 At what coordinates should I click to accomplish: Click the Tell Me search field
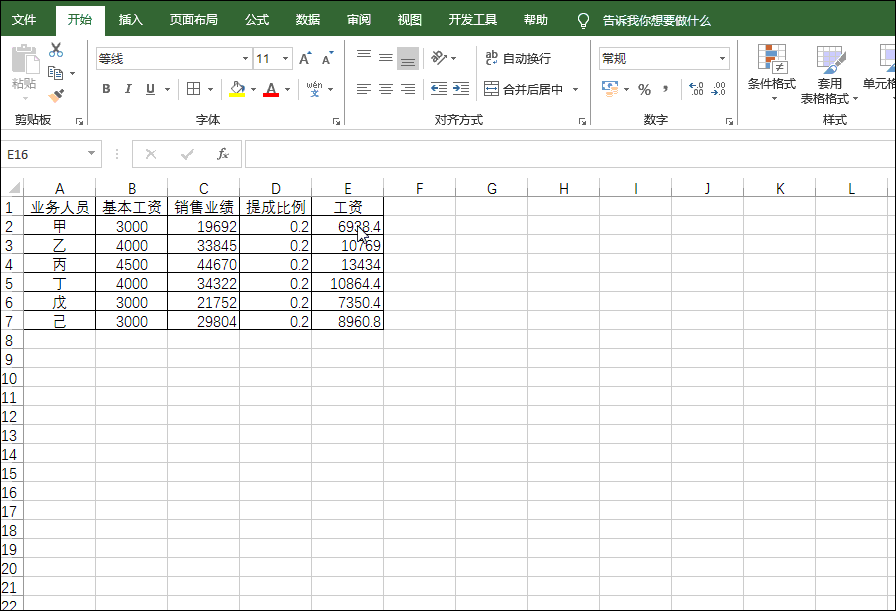pos(657,21)
